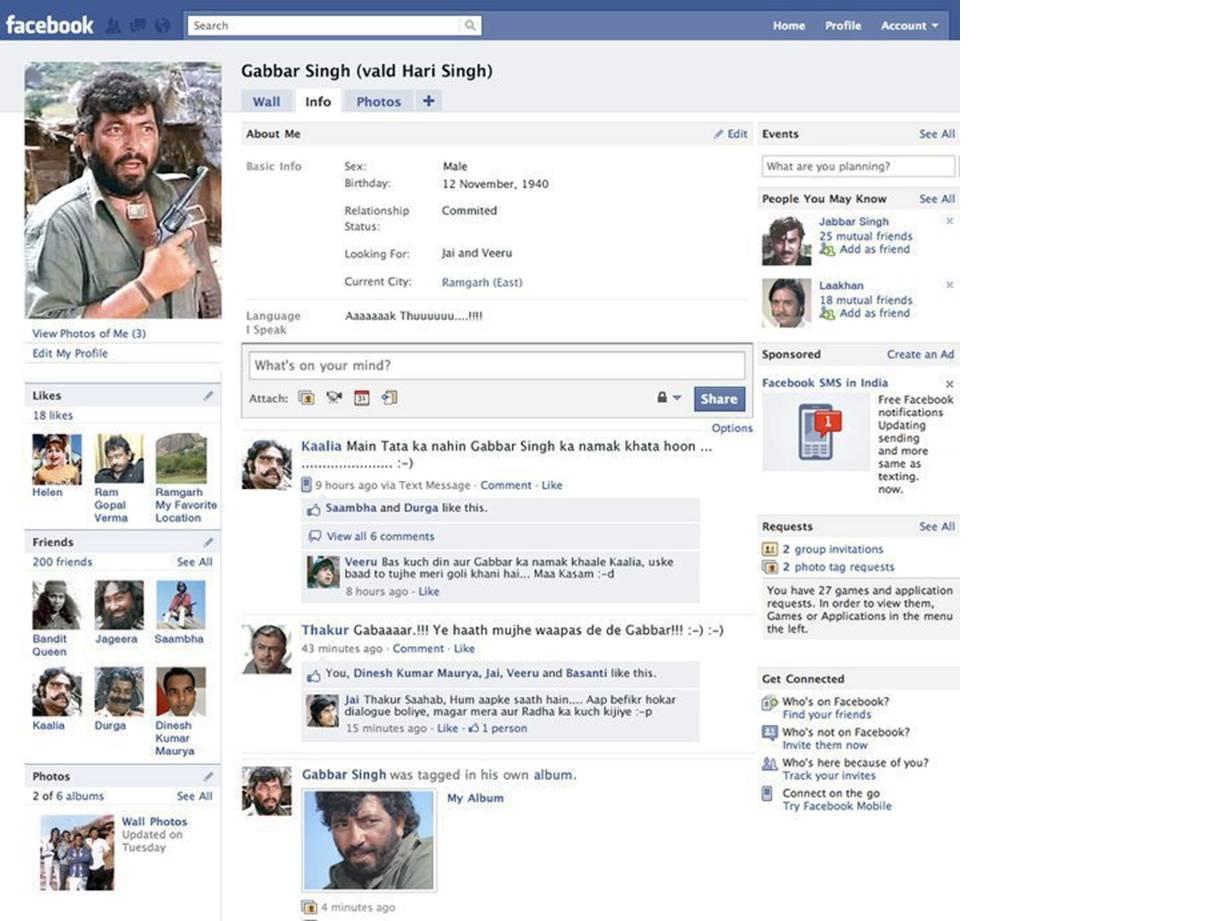This screenshot has width=1218, height=921.
Task: Open the Wall Photos album thumbnail
Action: coord(77,852)
